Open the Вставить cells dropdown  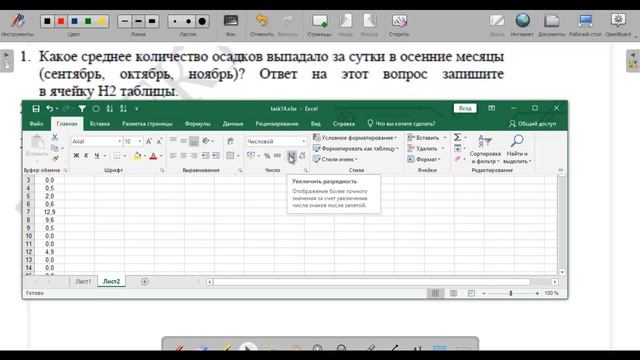(427, 138)
